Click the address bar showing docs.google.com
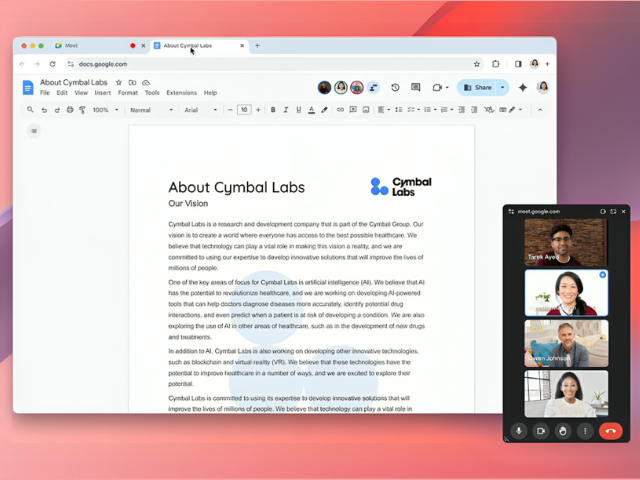 click(x=273, y=64)
